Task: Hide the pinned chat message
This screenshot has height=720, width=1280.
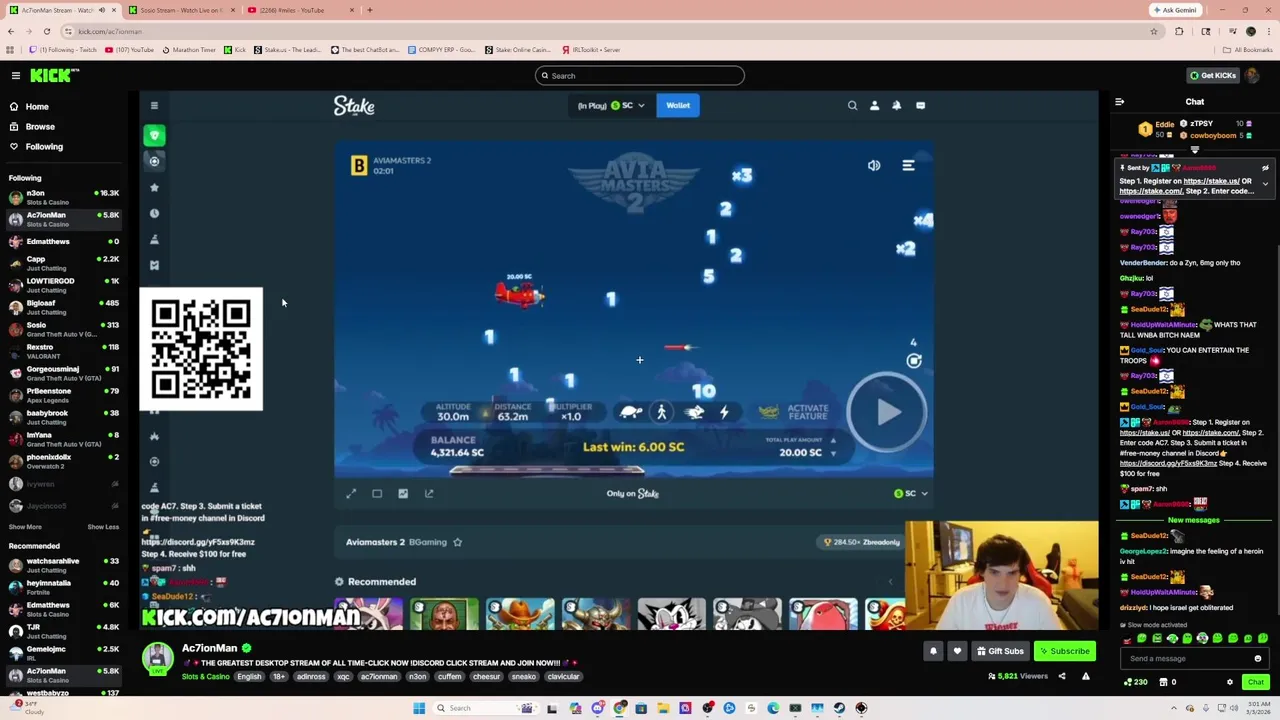Action: (1265, 168)
